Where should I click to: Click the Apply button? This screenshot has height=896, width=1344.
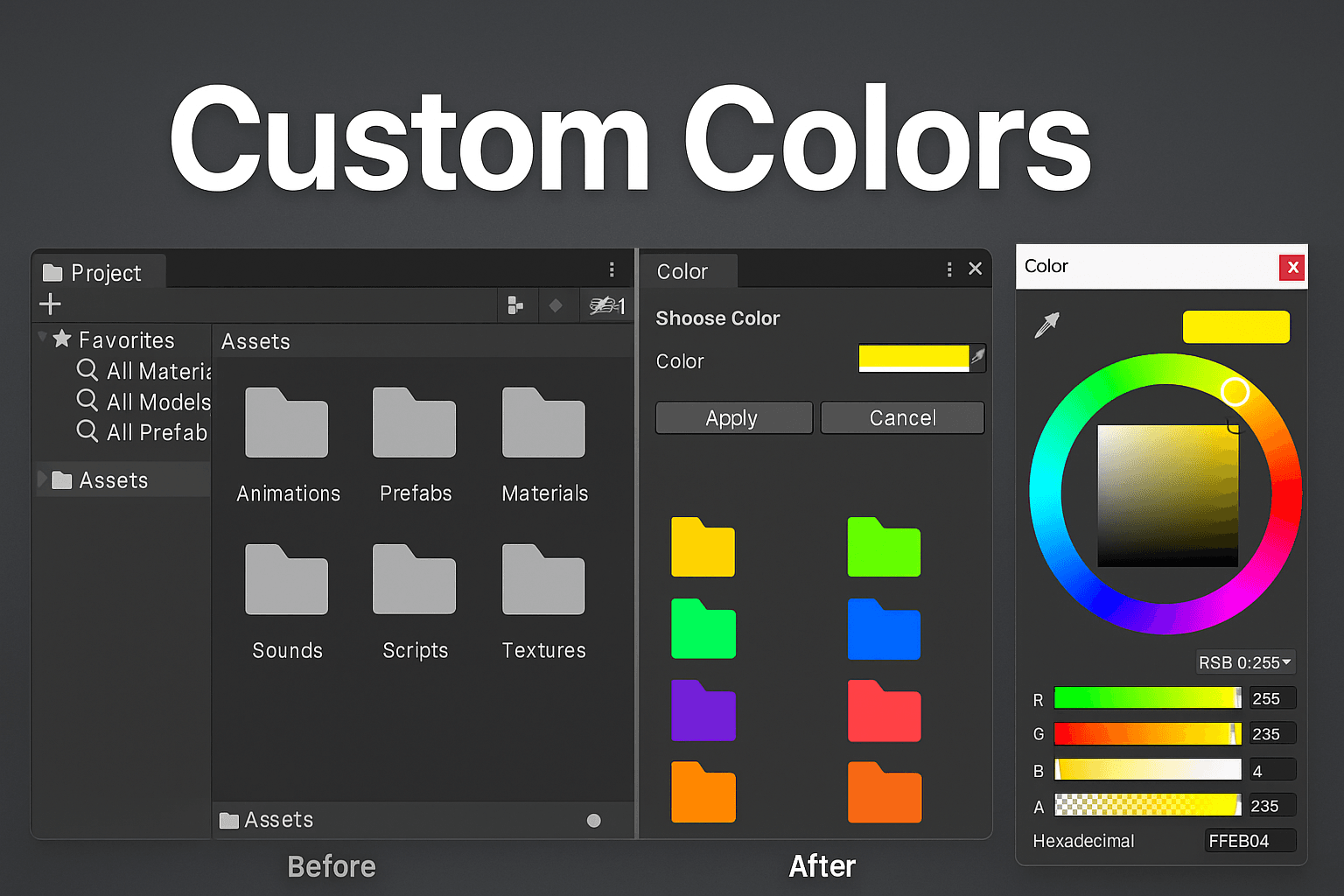(734, 418)
